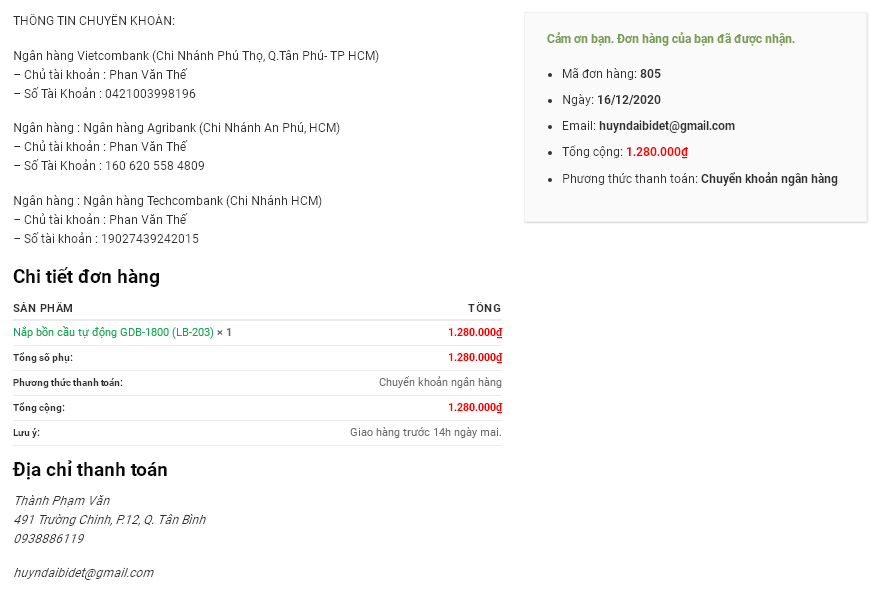Click the THÔNG TIN CHUYỂN KHOẢN heading

pyautogui.click(x=94, y=21)
